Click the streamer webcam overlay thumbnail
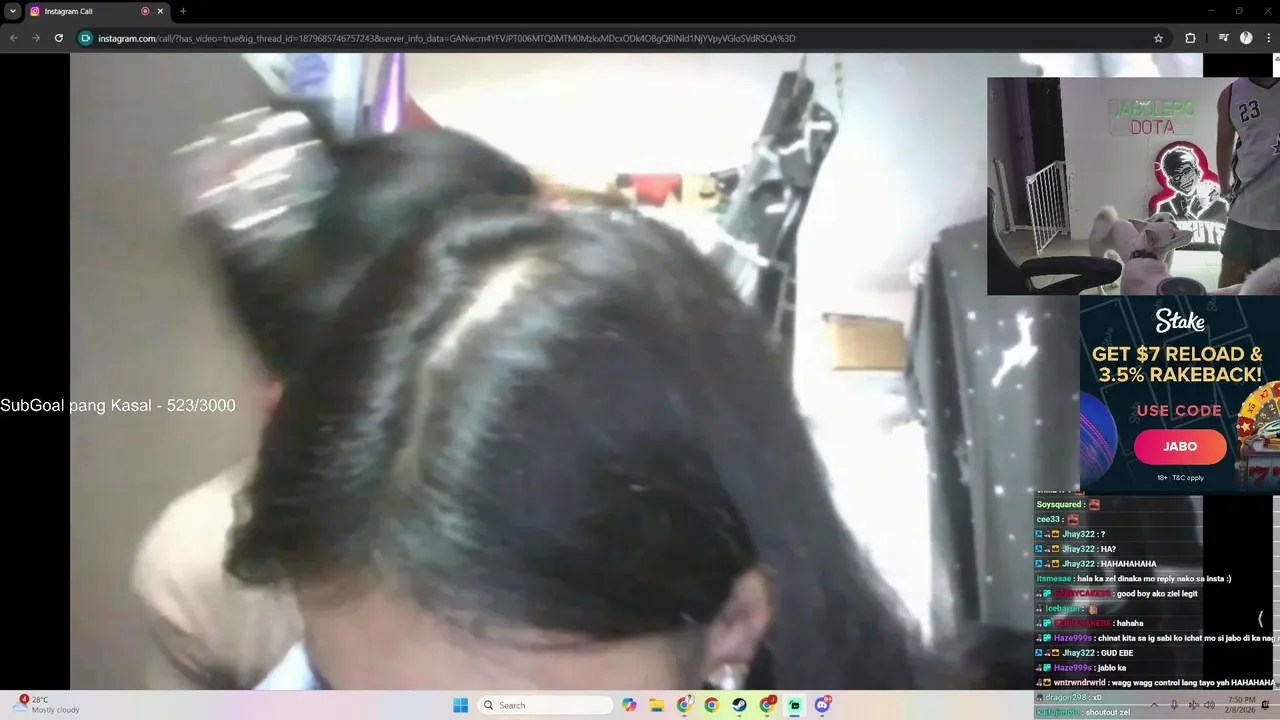The image size is (1280, 720). tap(1133, 186)
